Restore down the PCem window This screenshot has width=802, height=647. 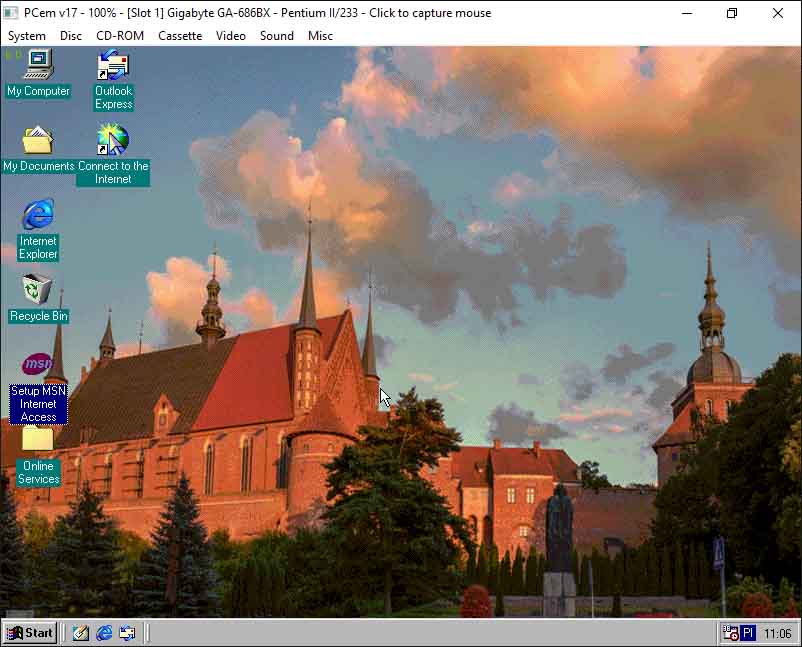coord(732,13)
